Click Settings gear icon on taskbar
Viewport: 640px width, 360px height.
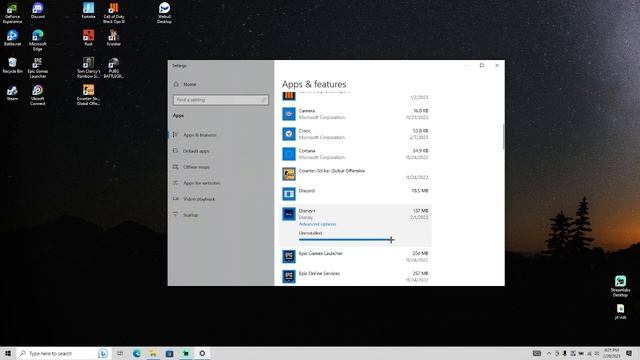coord(202,353)
